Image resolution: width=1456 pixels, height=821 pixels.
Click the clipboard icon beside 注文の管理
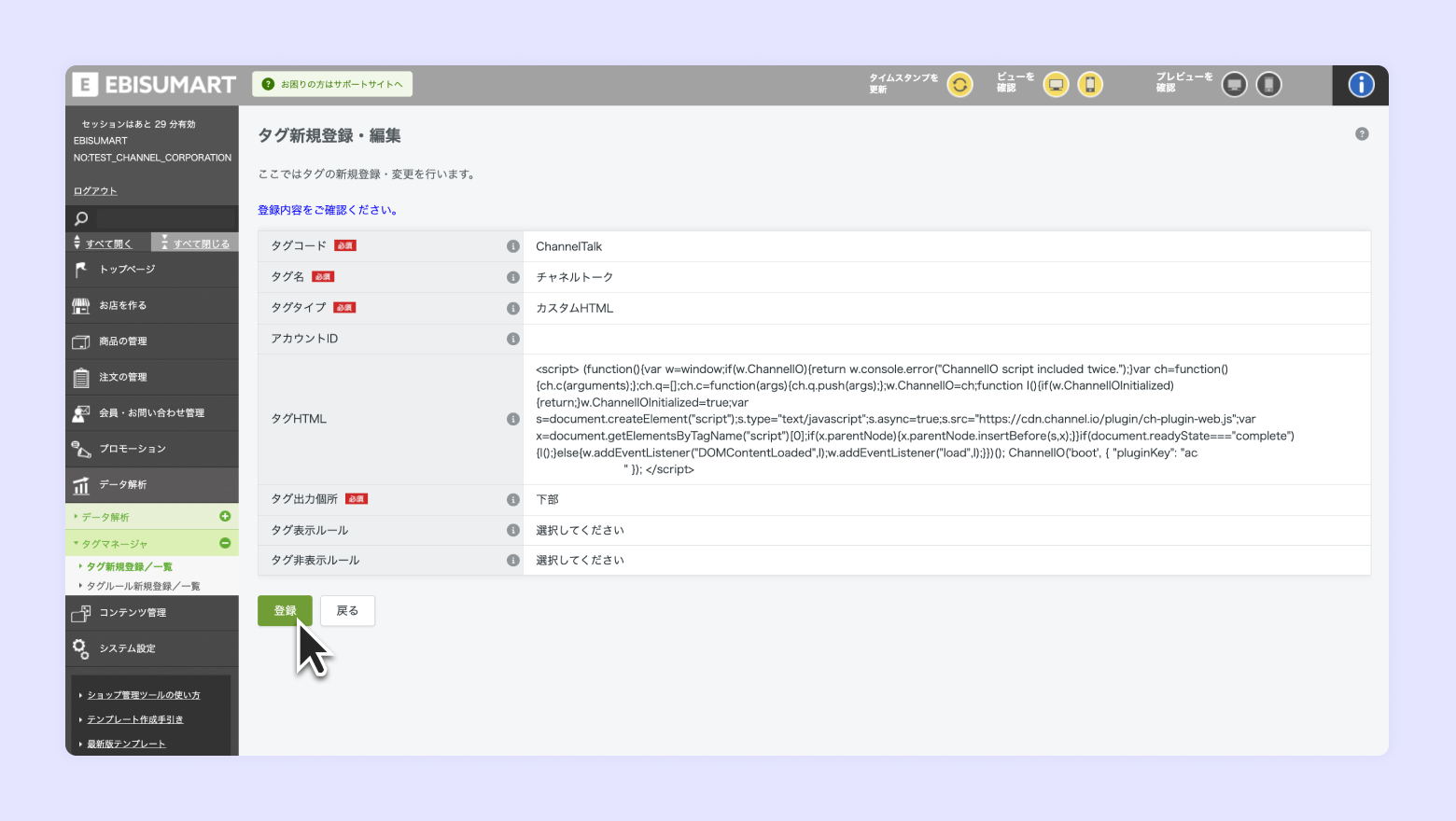(x=81, y=377)
